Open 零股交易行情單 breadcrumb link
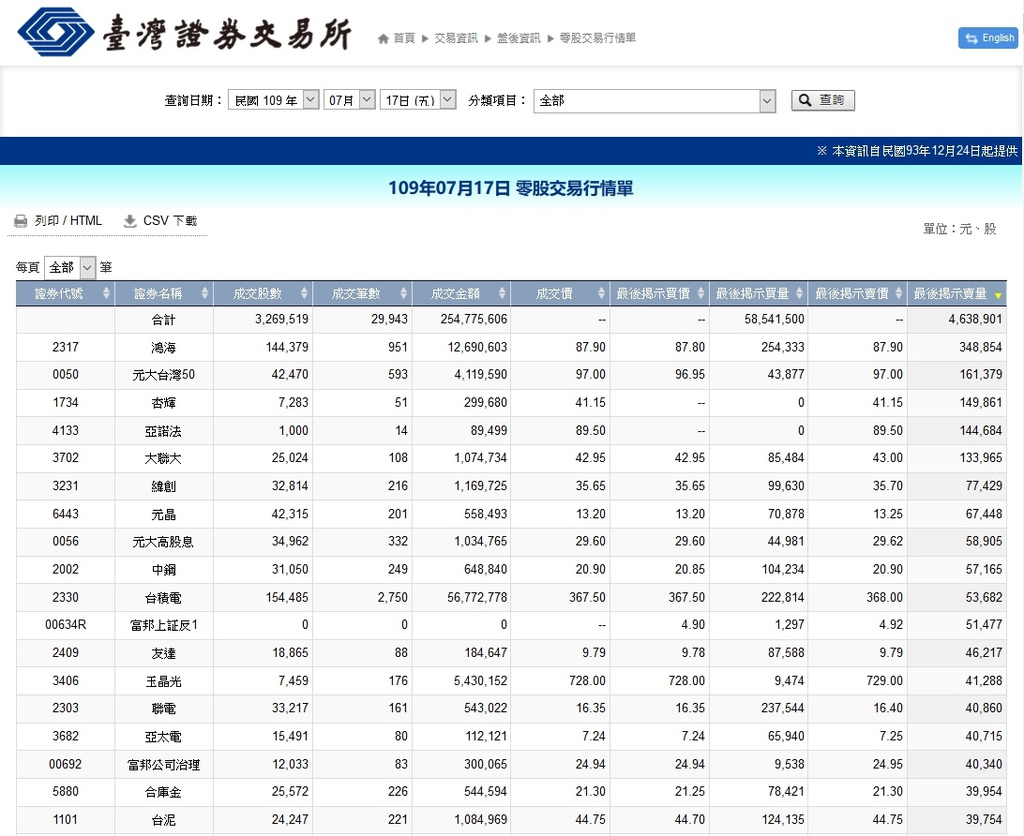The image size is (1024, 836). (598, 39)
